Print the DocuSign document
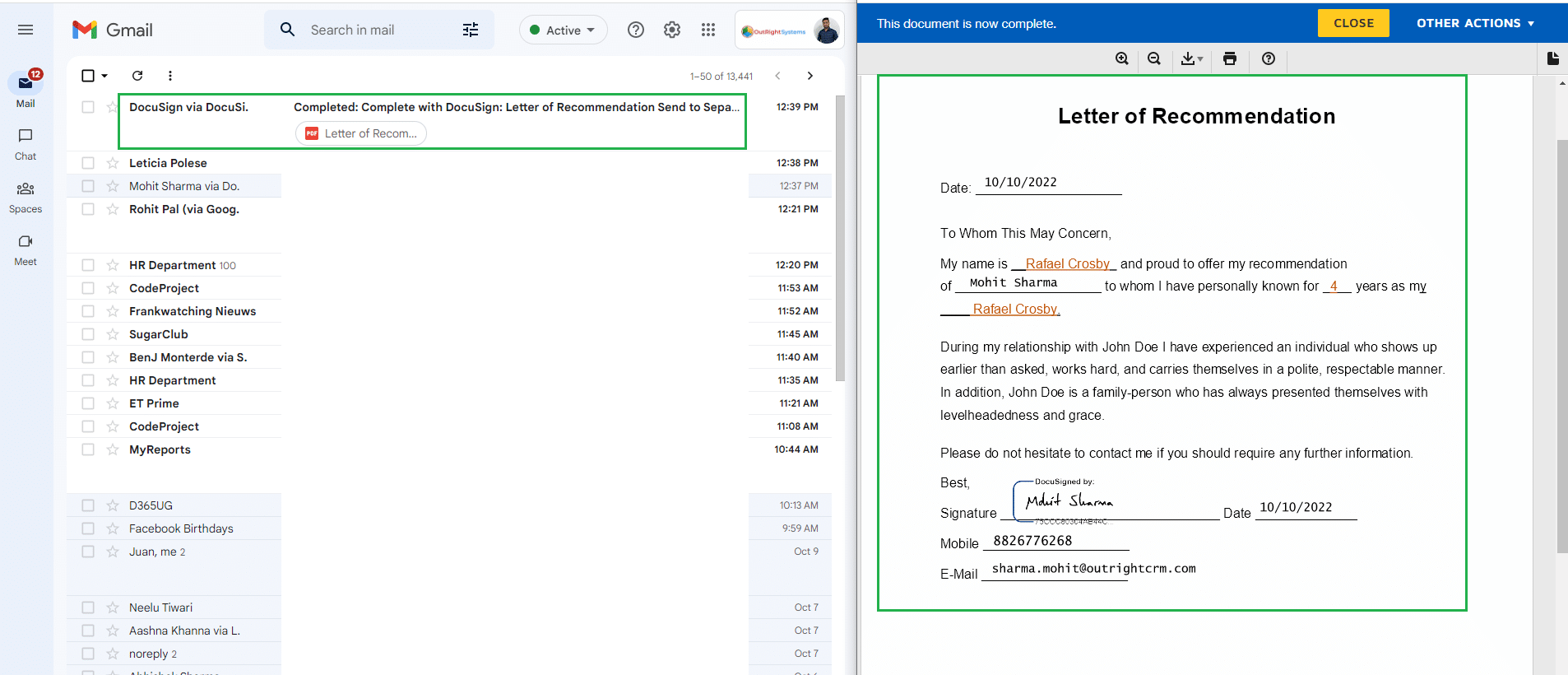 click(1230, 58)
